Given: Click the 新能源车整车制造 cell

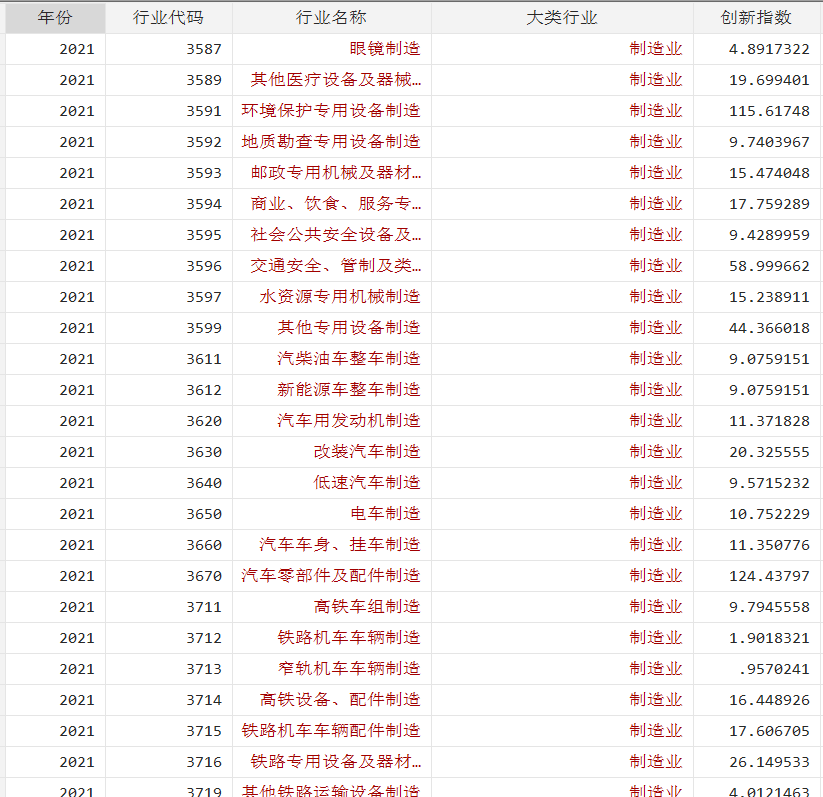Looking at the screenshot, I should pos(332,390).
